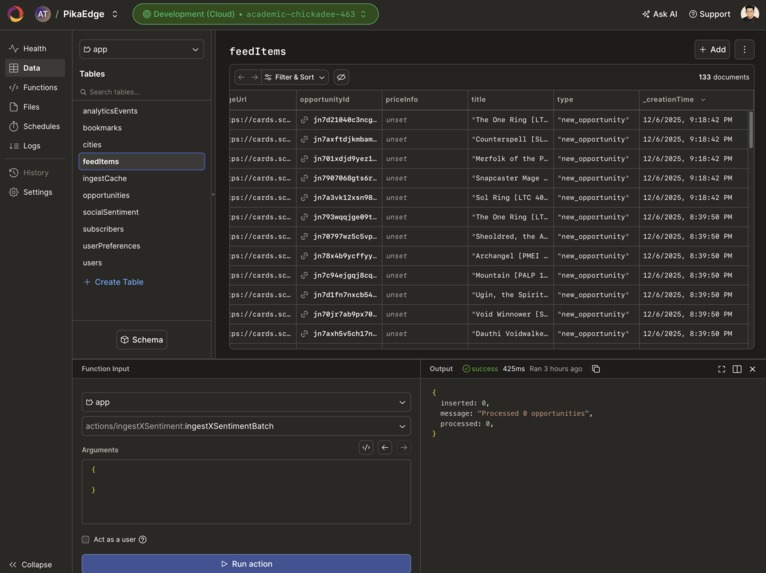Select the "Void Winnower" title cell
This screenshot has height=573, width=766.
510,314
